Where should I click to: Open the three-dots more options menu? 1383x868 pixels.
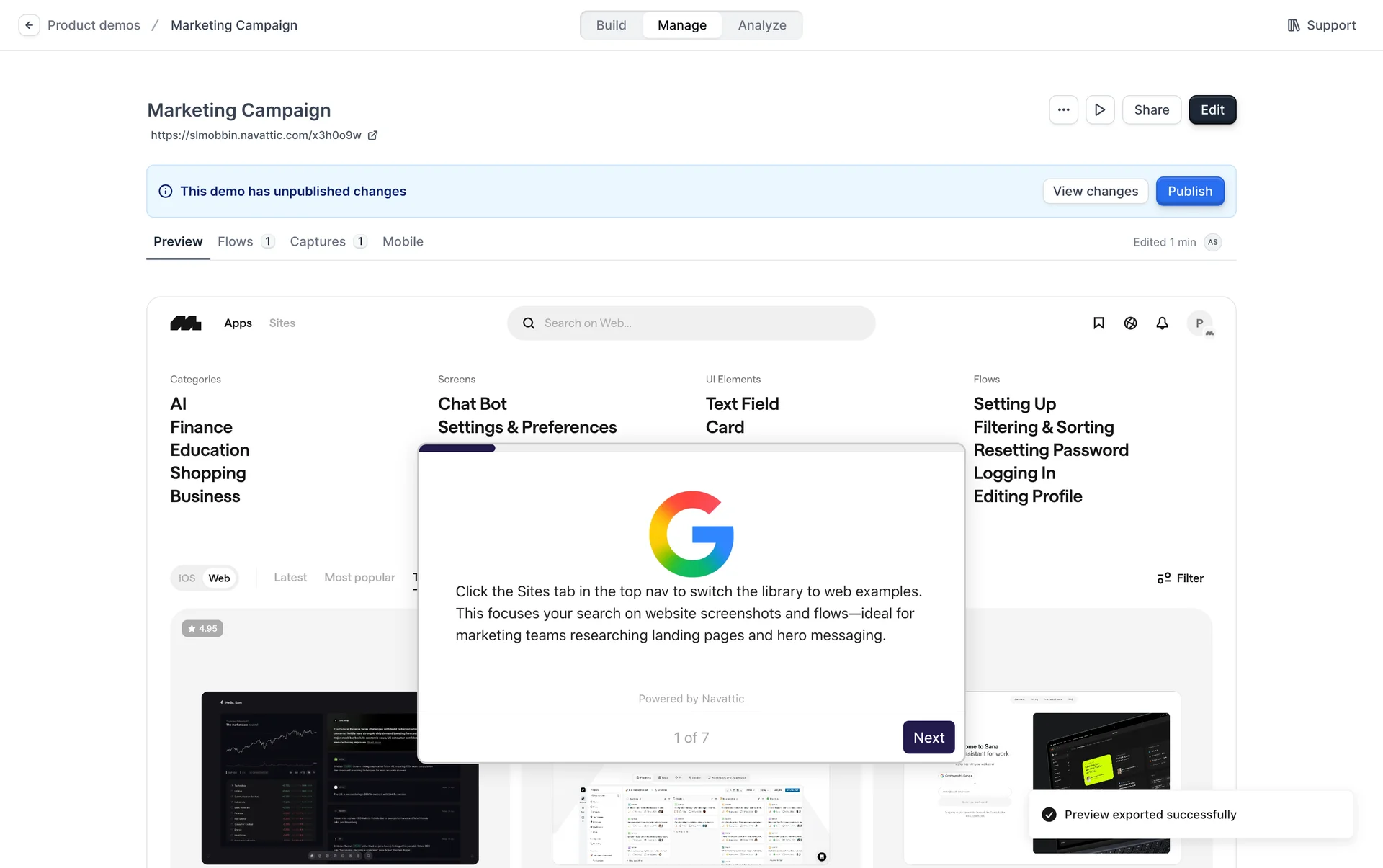[1063, 110]
